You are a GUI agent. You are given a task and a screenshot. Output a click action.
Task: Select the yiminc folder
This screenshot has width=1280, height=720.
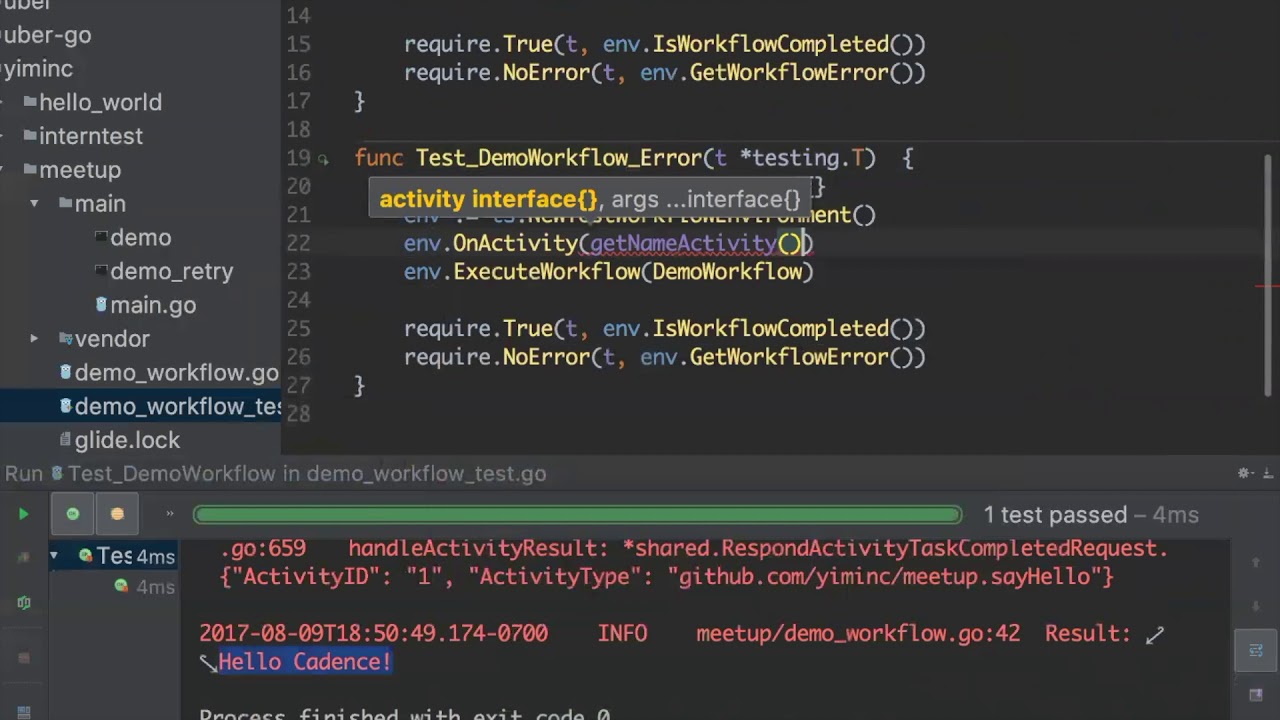tap(37, 69)
